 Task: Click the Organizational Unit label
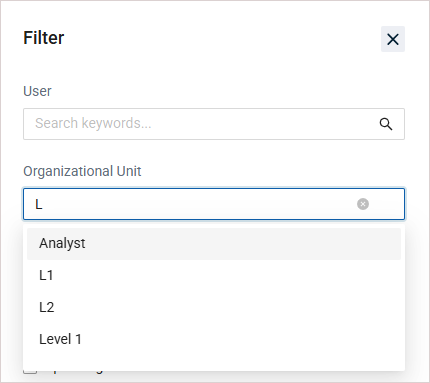click(82, 171)
